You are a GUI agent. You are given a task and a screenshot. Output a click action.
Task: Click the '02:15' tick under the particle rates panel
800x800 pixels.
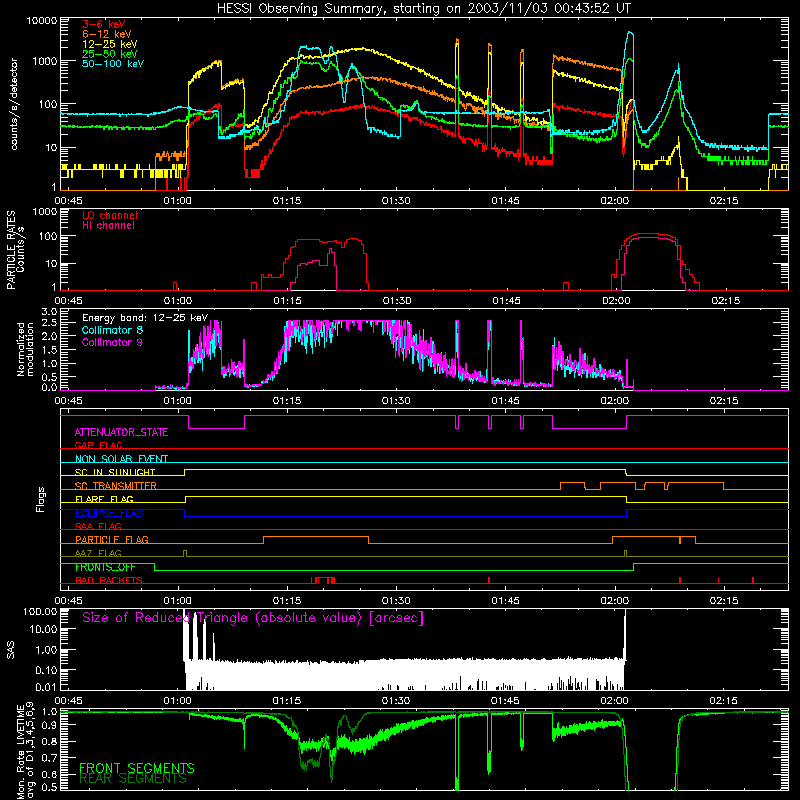(x=725, y=301)
